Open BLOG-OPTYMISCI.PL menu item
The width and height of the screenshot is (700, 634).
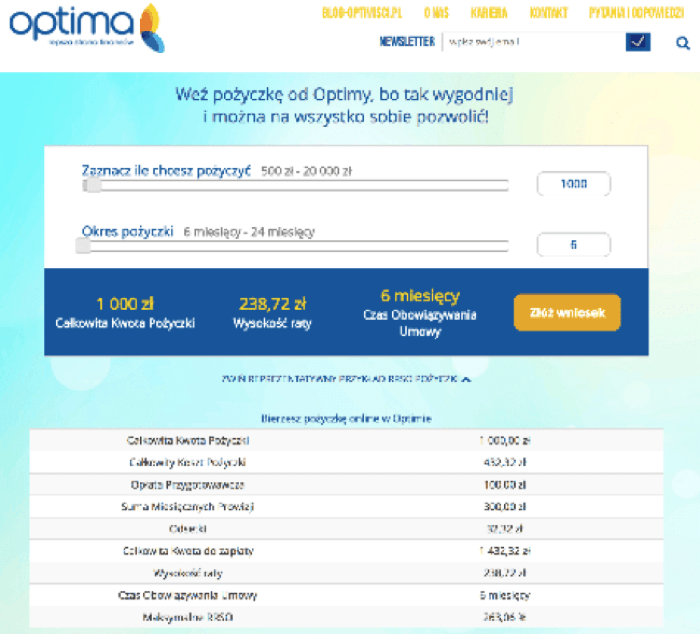362,13
